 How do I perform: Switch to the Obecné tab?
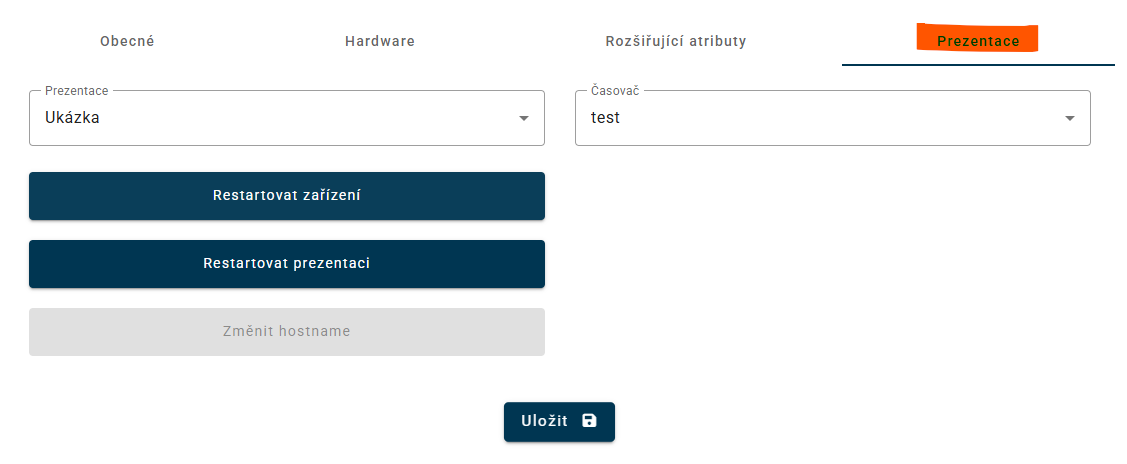click(x=127, y=42)
